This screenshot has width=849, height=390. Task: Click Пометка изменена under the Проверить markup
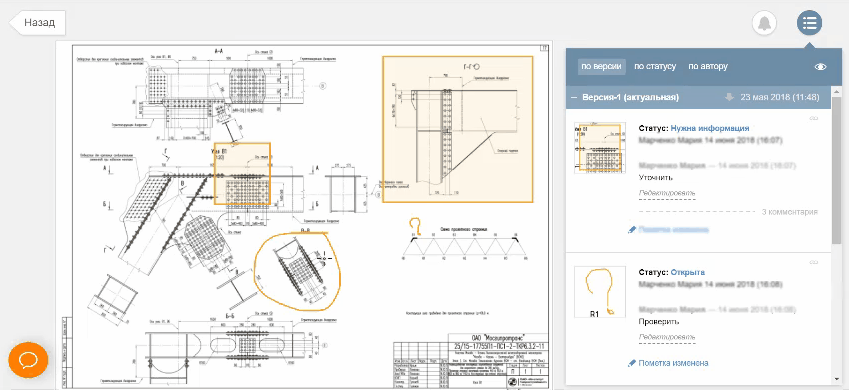click(673, 363)
